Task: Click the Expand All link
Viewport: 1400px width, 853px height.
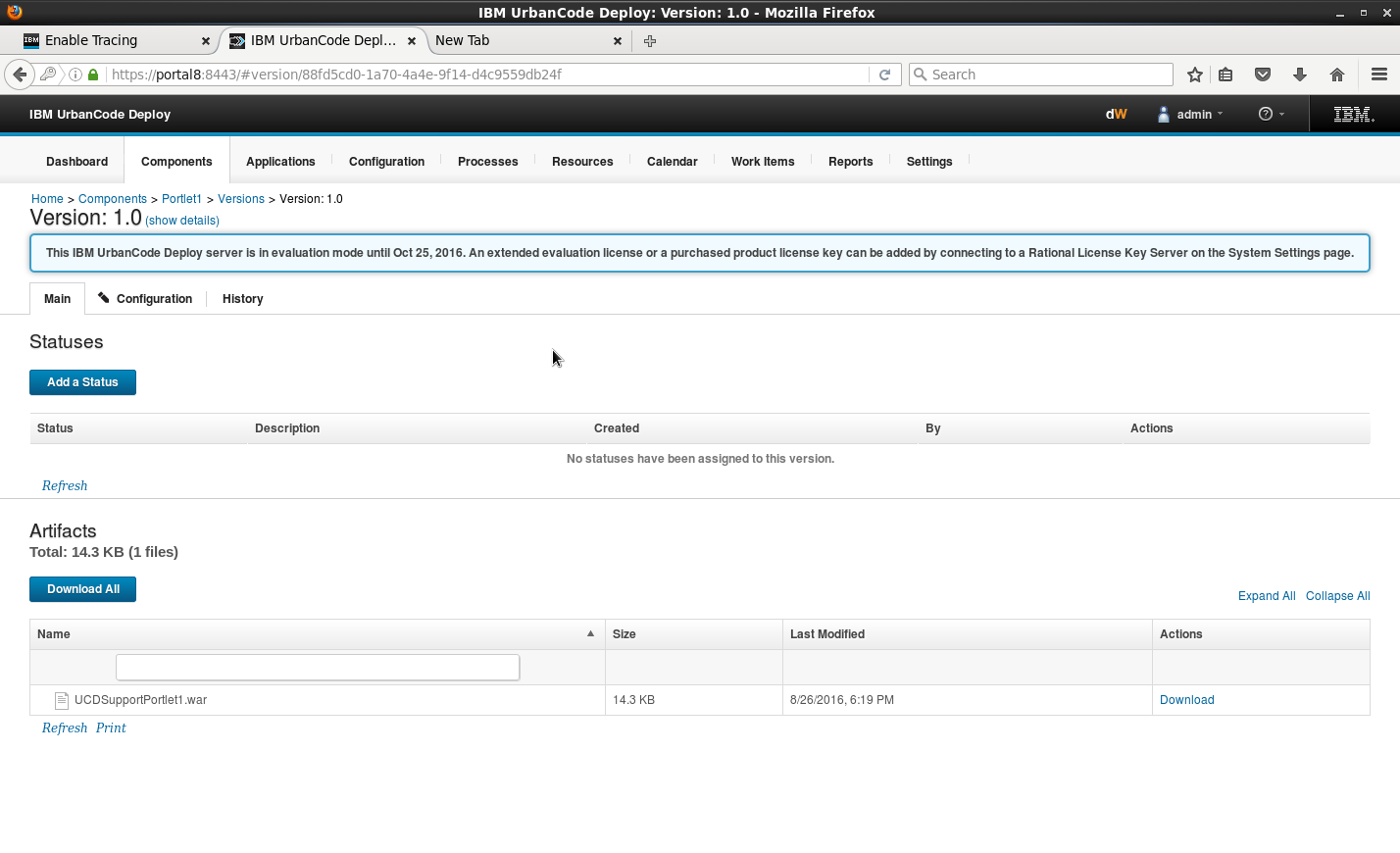Action: [1266, 596]
